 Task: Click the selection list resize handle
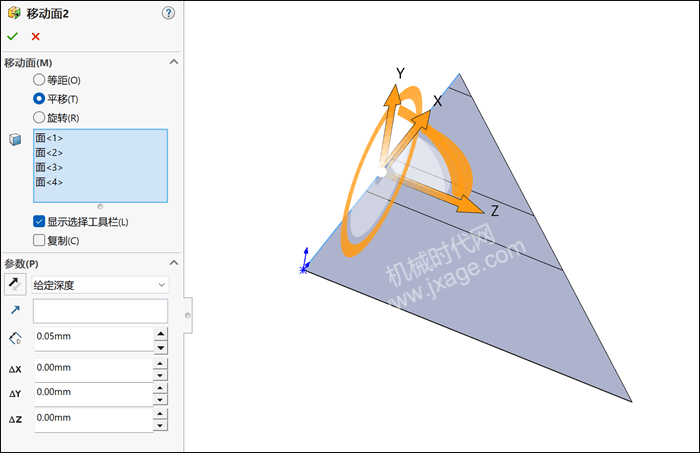coord(100,207)
